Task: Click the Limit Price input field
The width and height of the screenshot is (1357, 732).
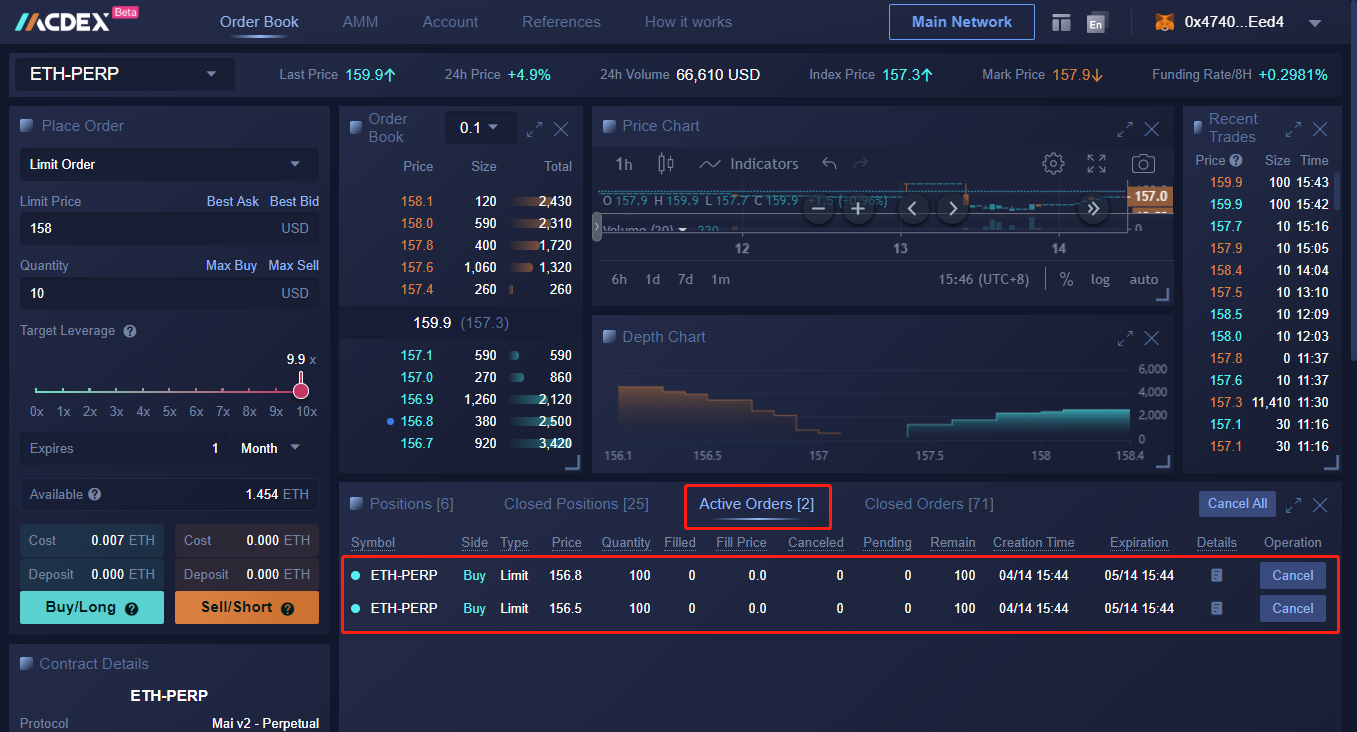Action: pyautogui.click(x=169, y=228)
